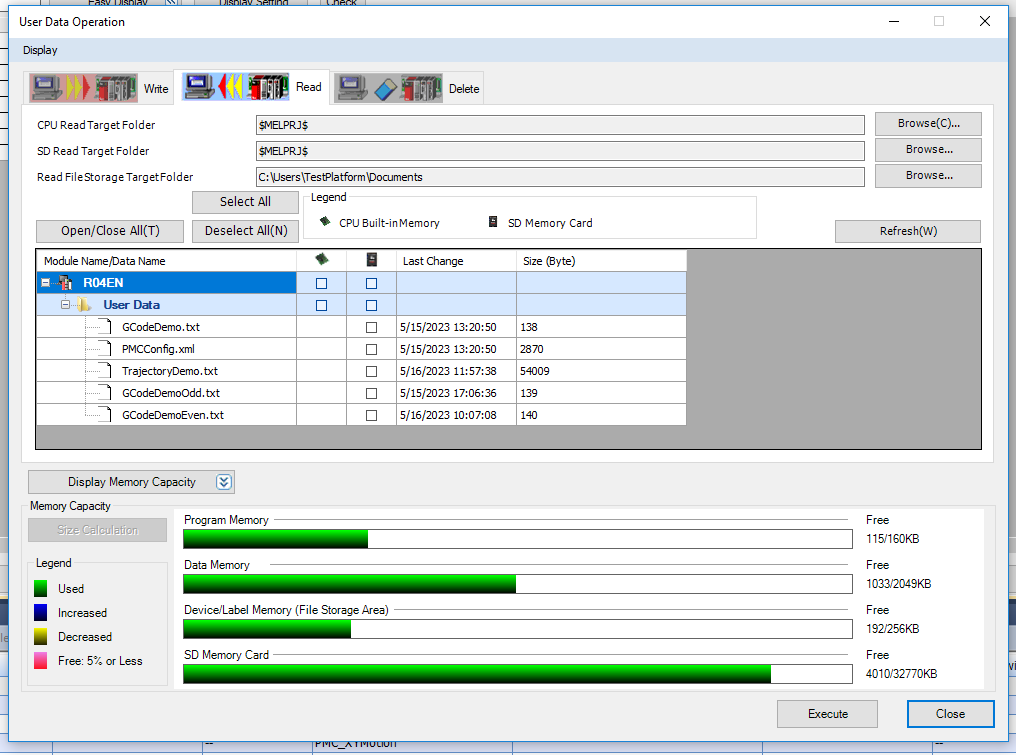Switch to the Delete tab
The width and height of the screenshot is (1016, 755).
[463, 89]
